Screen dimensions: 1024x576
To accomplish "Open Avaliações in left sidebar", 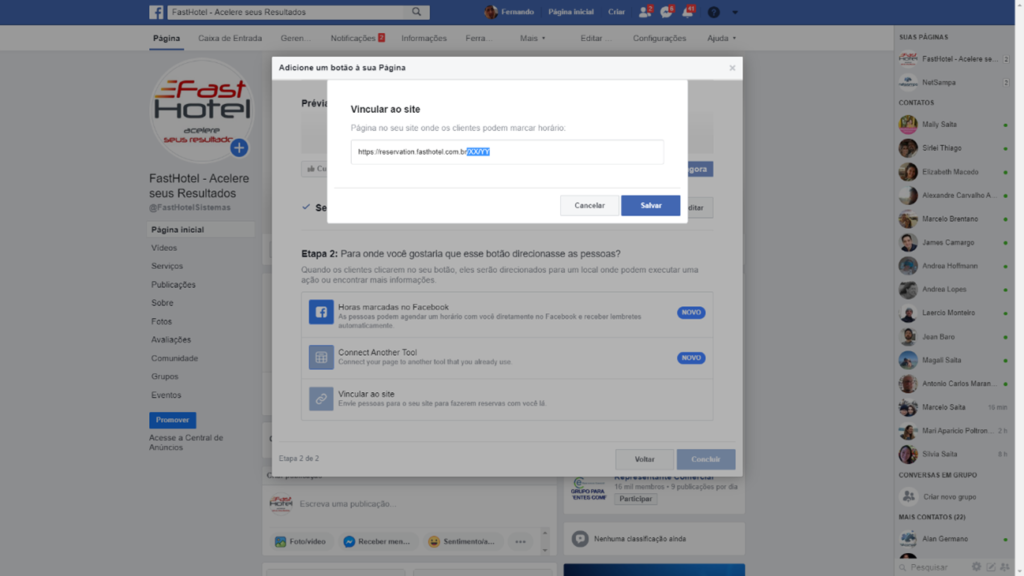I will (x=171, y=340).
